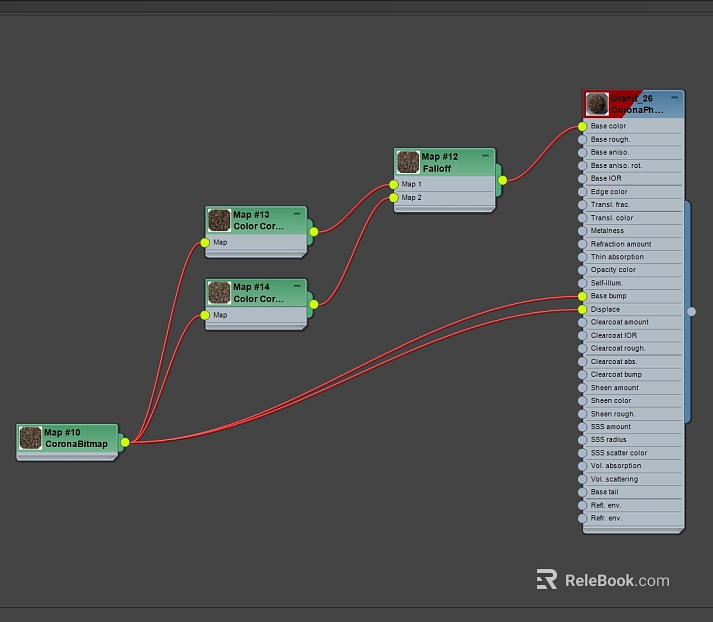This screenshot has height=622, width=713.
Task: Click the Base IOR input socket
Action: tap(582, 179)
